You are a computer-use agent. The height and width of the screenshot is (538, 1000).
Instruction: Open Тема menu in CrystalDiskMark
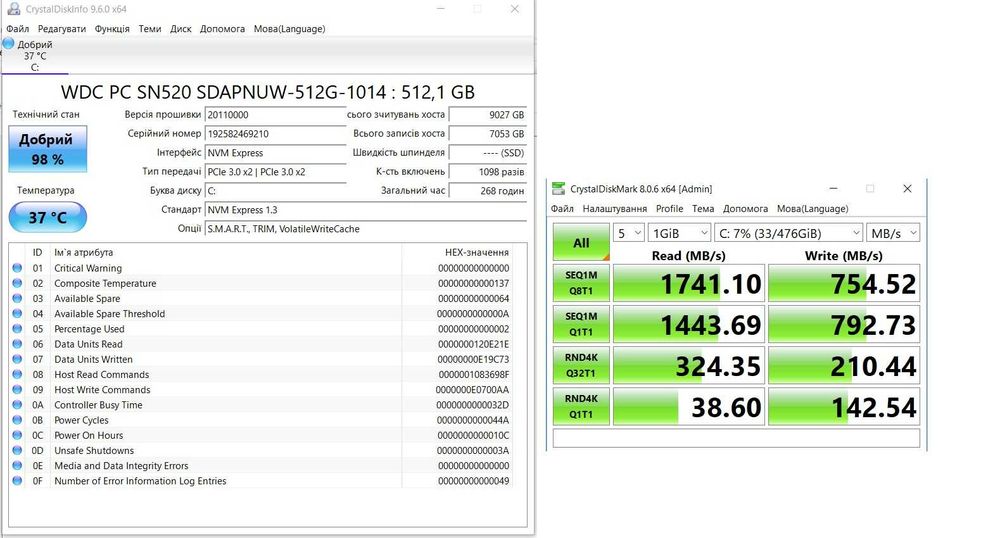703,208
